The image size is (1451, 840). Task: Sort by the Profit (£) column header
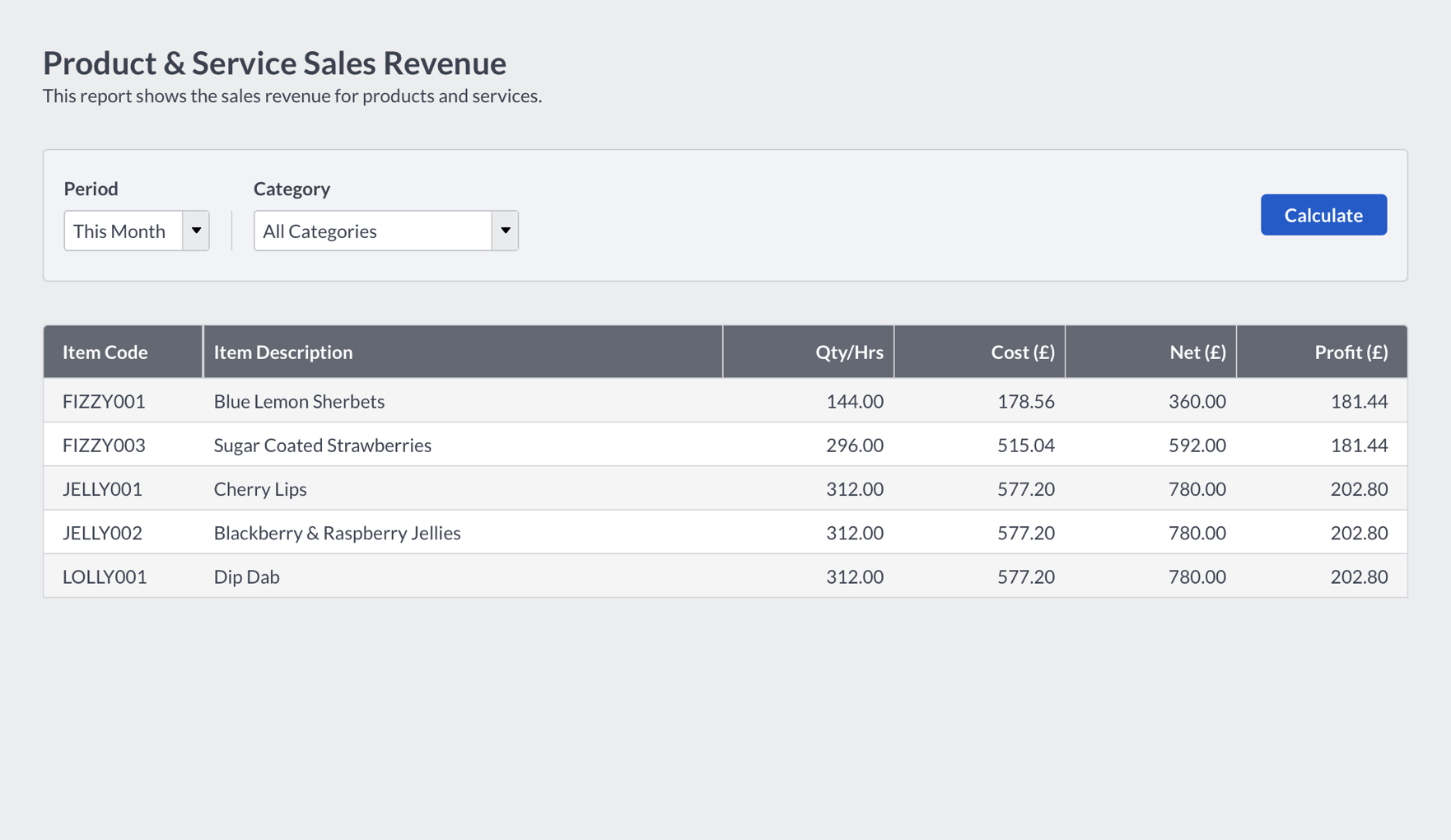1351,352
